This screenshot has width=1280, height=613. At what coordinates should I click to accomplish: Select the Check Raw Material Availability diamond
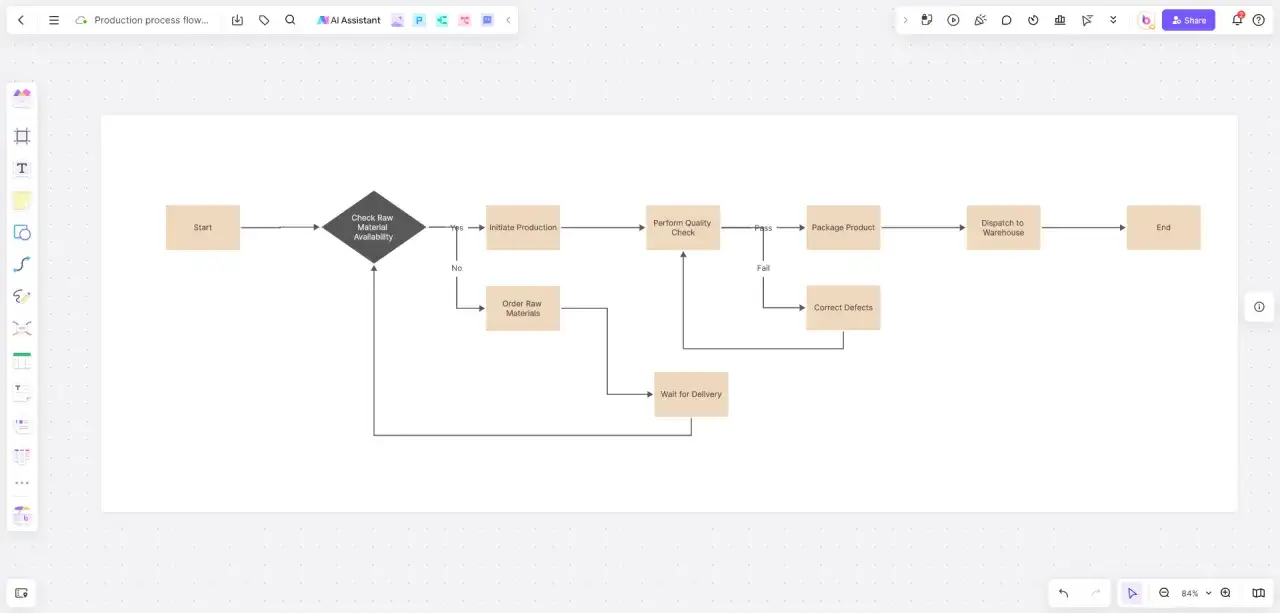click(373, 227)
